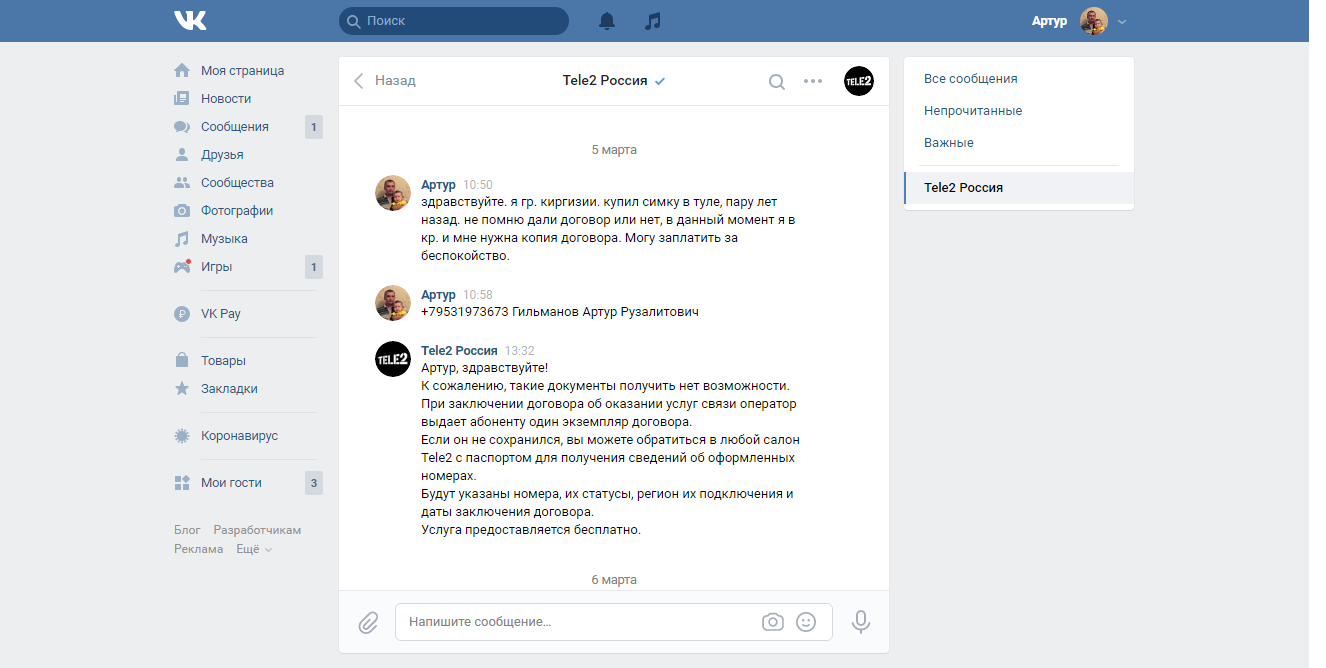Open the three-dot conversation actions menu
1326x668 pixels.
click(x=813, y=81)
